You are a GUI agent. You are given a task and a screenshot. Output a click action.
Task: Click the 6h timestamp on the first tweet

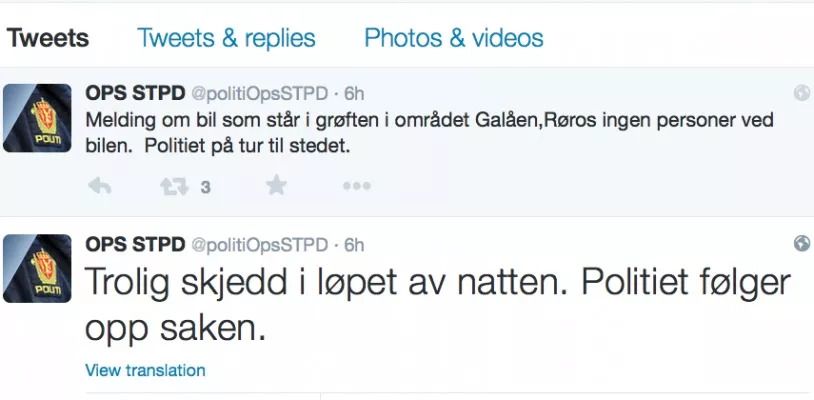coord(354,94)
